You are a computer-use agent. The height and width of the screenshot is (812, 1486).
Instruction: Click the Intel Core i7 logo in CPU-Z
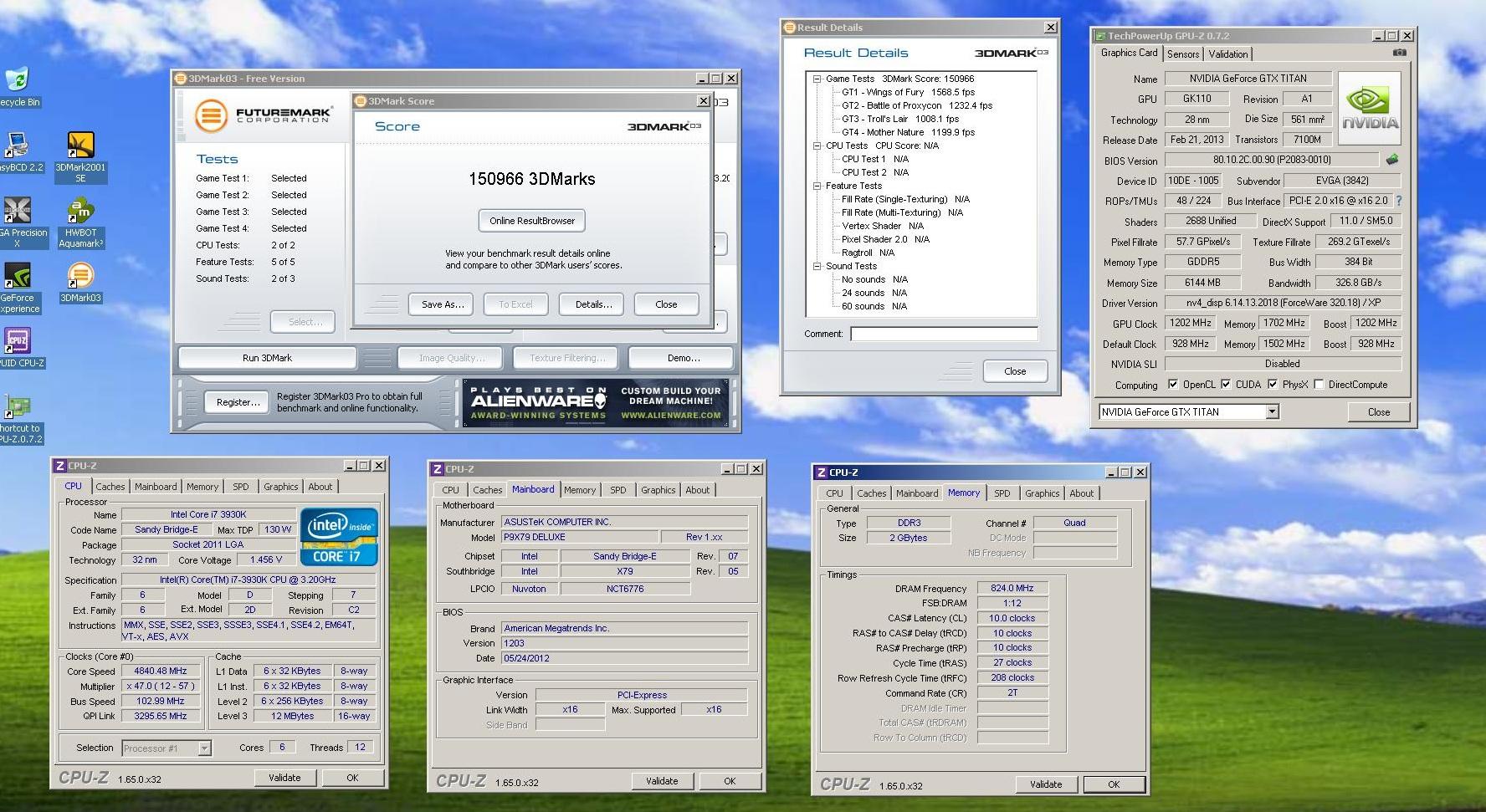click(x=339, y=537)
